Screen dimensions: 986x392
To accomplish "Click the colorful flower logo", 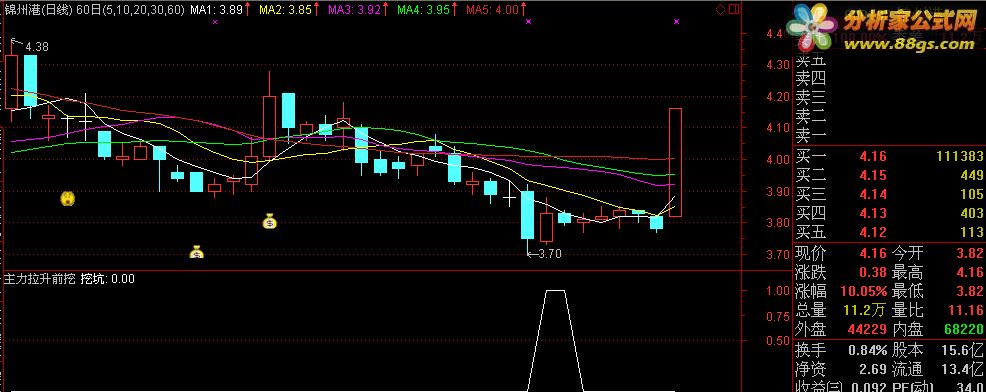I will 812,29.
